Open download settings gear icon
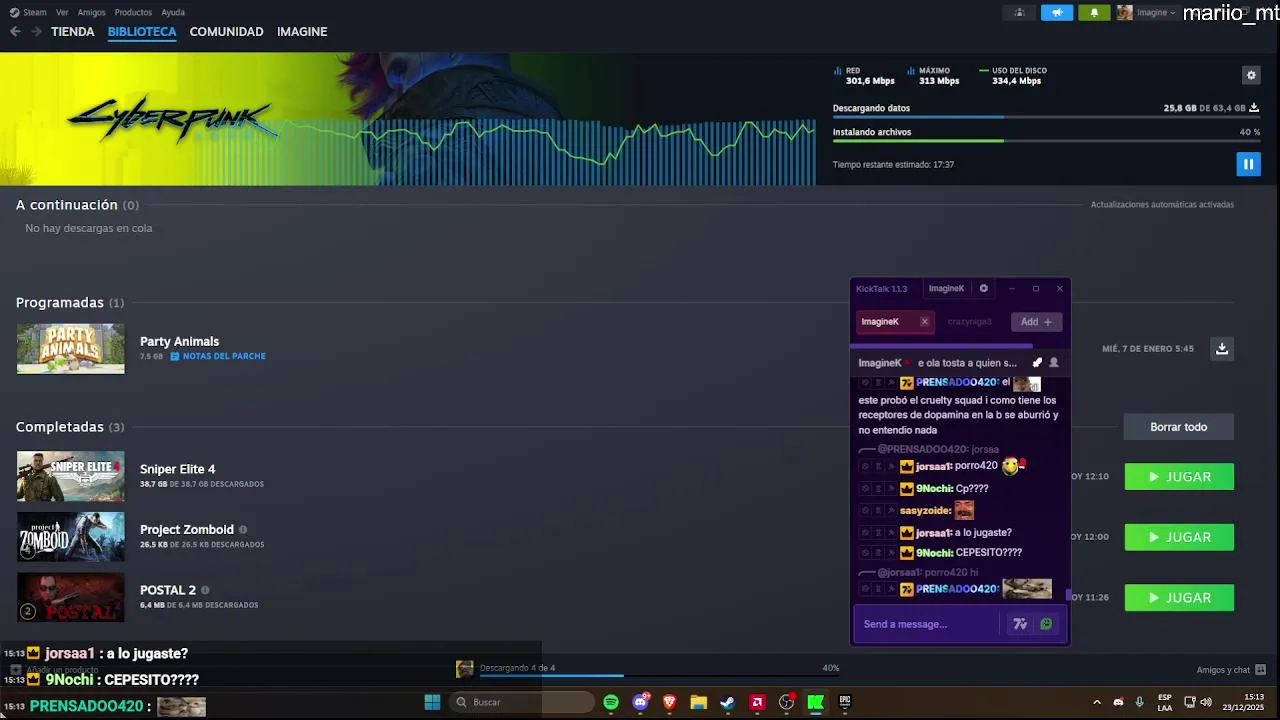The width and height of the screenshot is (1280, 720). [1250, 75]
